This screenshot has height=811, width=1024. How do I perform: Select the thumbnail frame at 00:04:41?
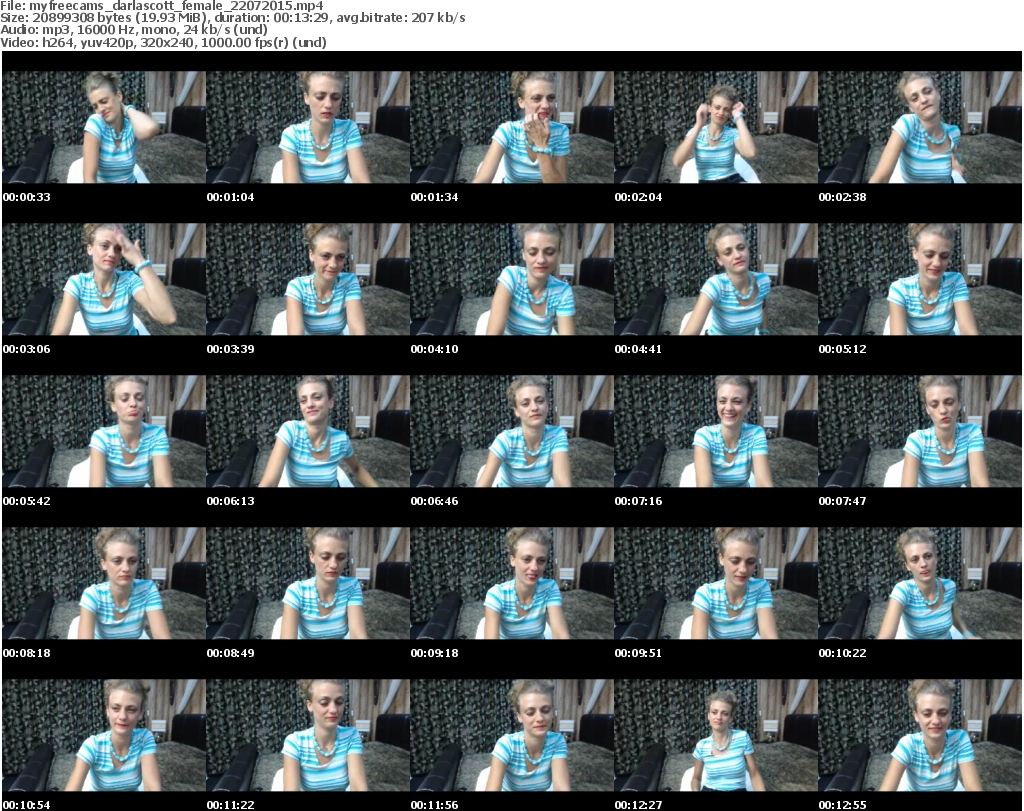coord(716,279)
